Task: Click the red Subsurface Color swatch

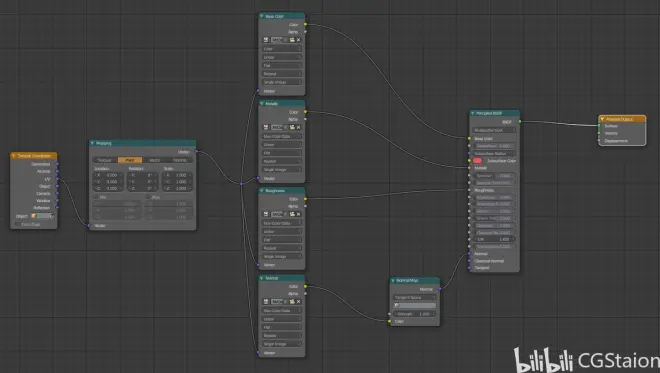Action: [477, 160]
